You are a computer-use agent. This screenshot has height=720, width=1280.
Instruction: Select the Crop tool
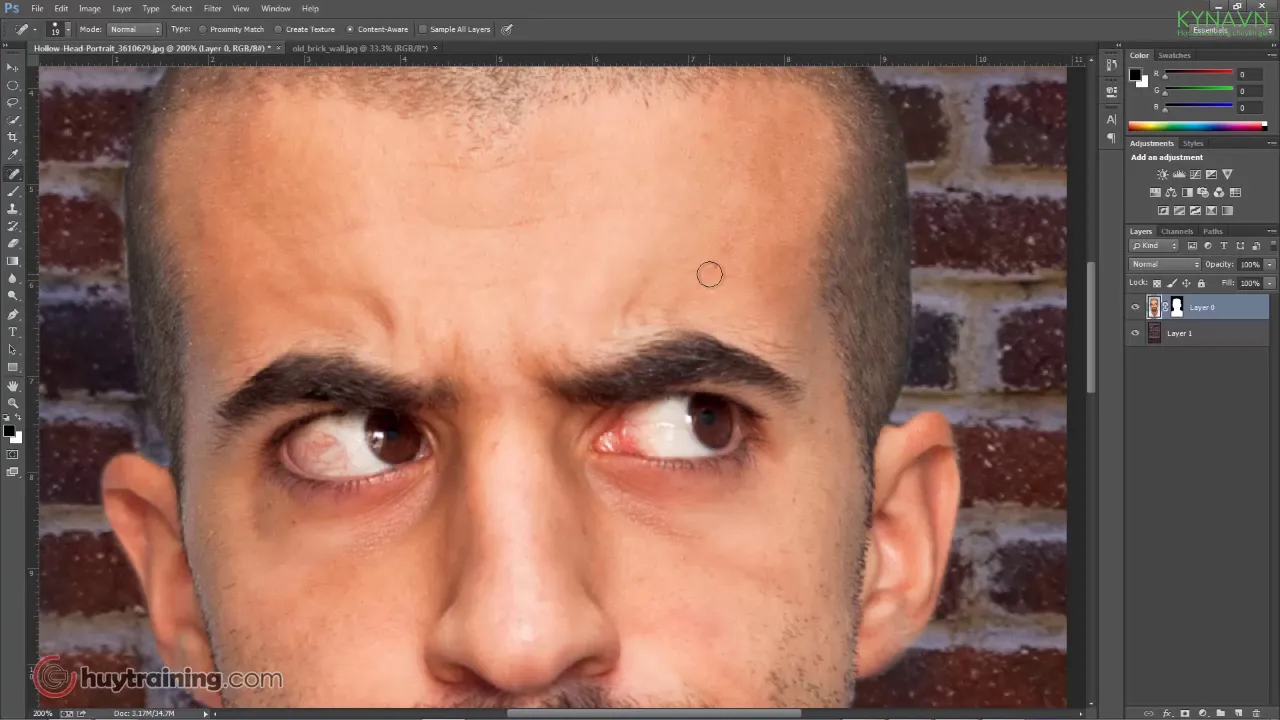(x=13, y=137)
